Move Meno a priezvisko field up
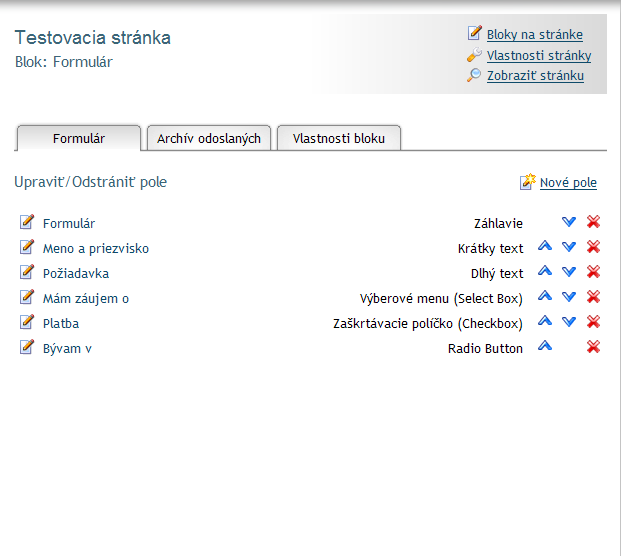The width and height of the screenshot is (621, 556). tap(545, 246)
